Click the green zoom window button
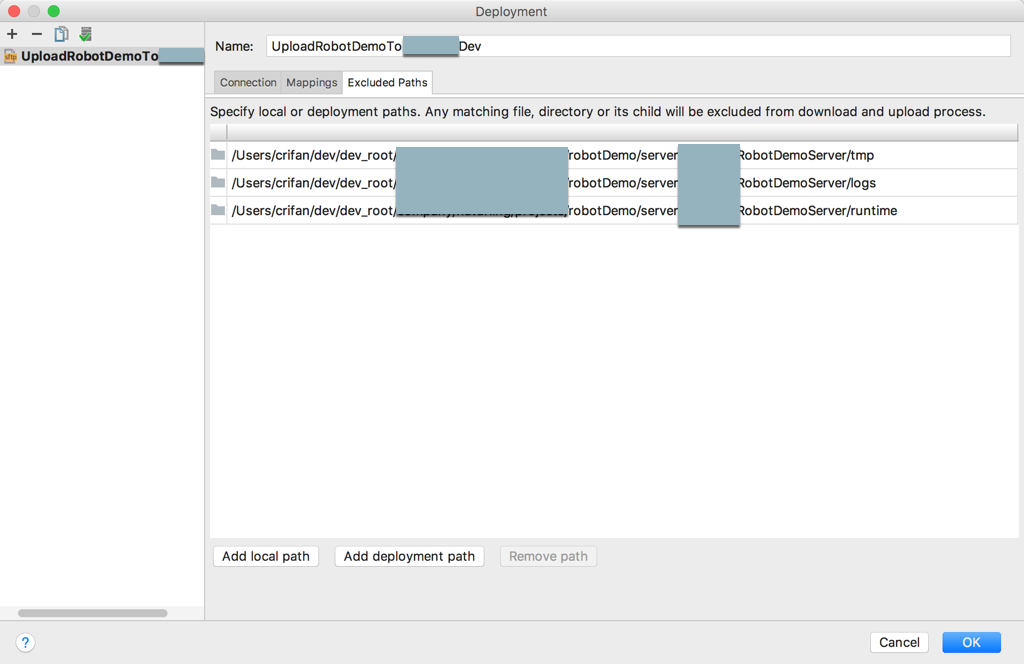Screen dimensions: 1024x664 (54, 11)
